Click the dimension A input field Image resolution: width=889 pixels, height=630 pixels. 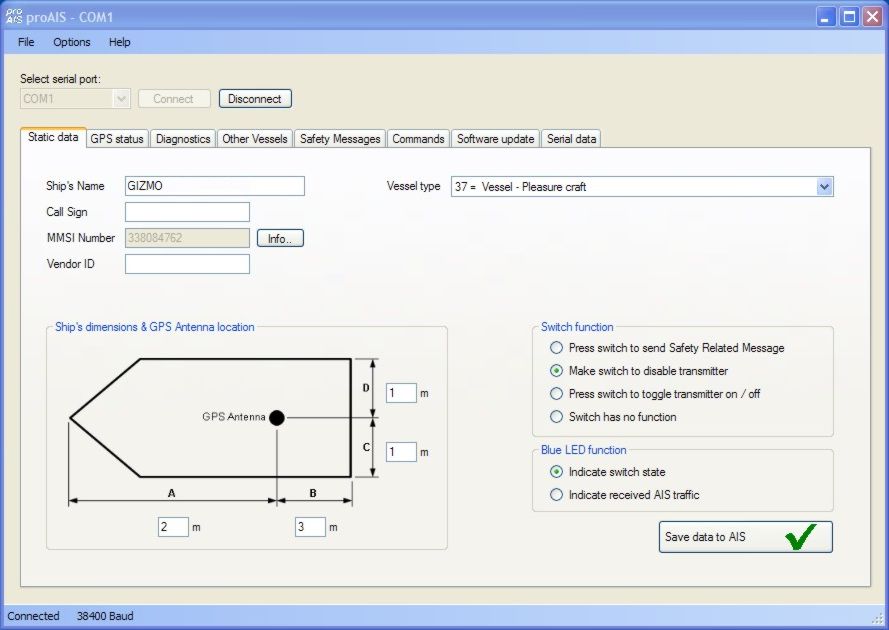173,527
